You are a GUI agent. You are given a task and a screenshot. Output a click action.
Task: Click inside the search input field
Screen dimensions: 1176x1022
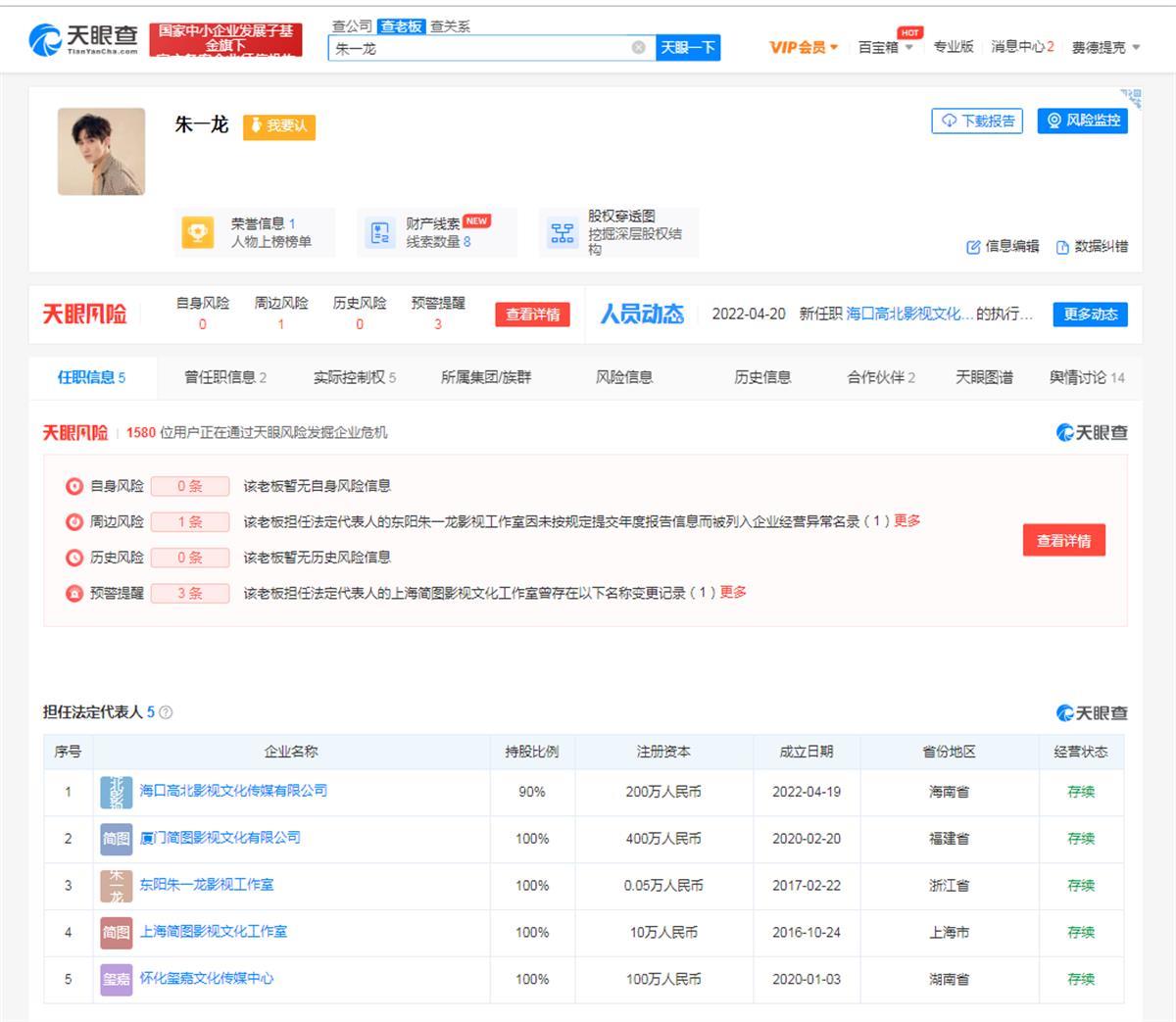480,47
